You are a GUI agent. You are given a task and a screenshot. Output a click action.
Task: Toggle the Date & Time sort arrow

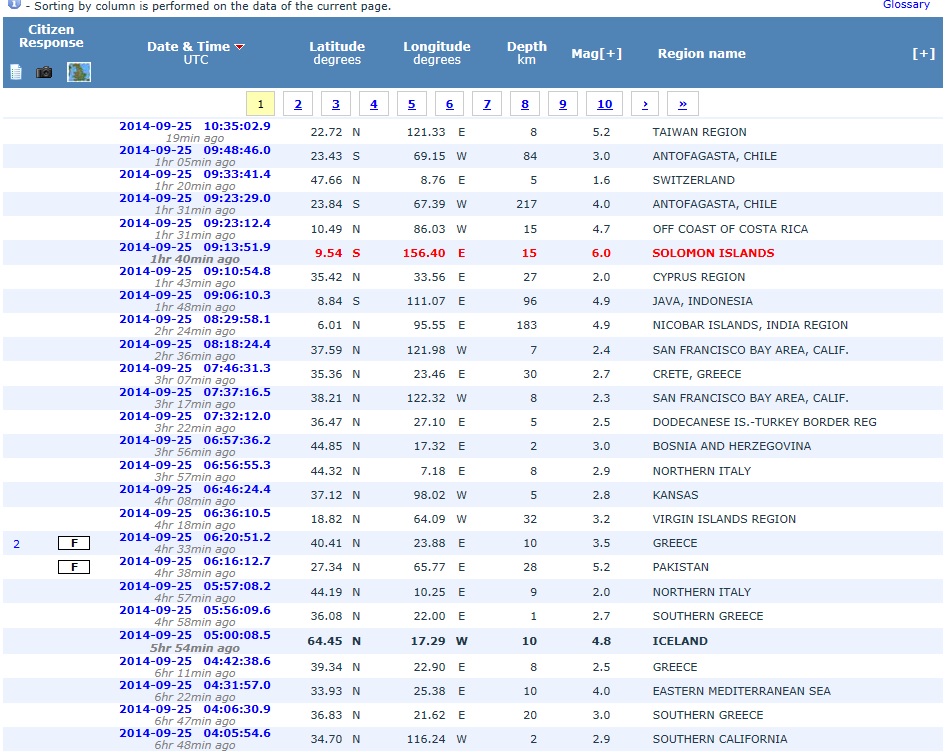pyautogui.click(x=240, y=47)
